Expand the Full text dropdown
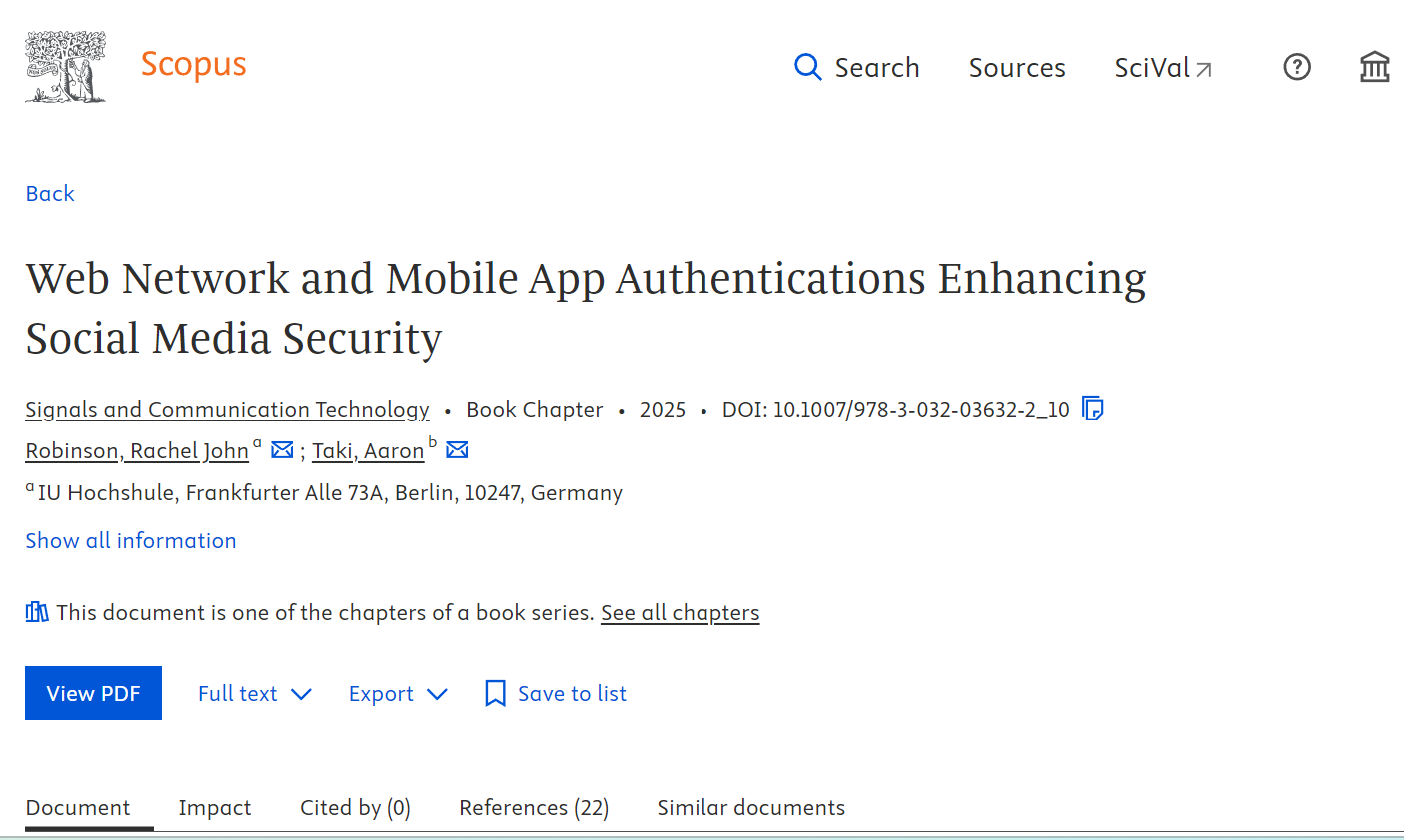The width and height of the screenshot is (1404, 840). [x=255, y=693]
